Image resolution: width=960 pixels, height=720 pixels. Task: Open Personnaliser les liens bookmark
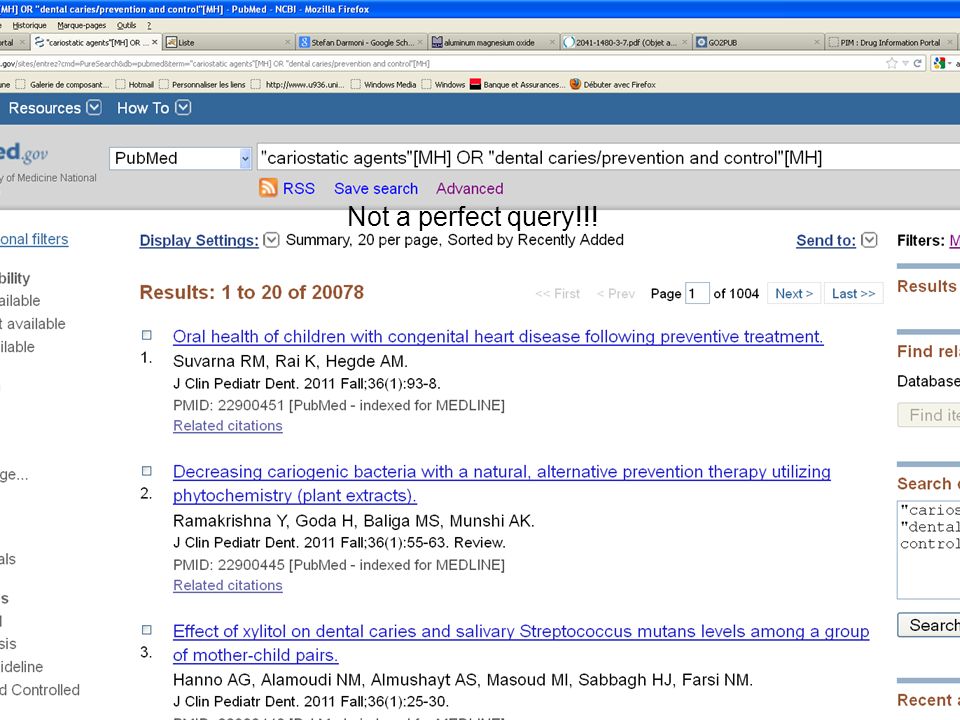pos(202,84)
